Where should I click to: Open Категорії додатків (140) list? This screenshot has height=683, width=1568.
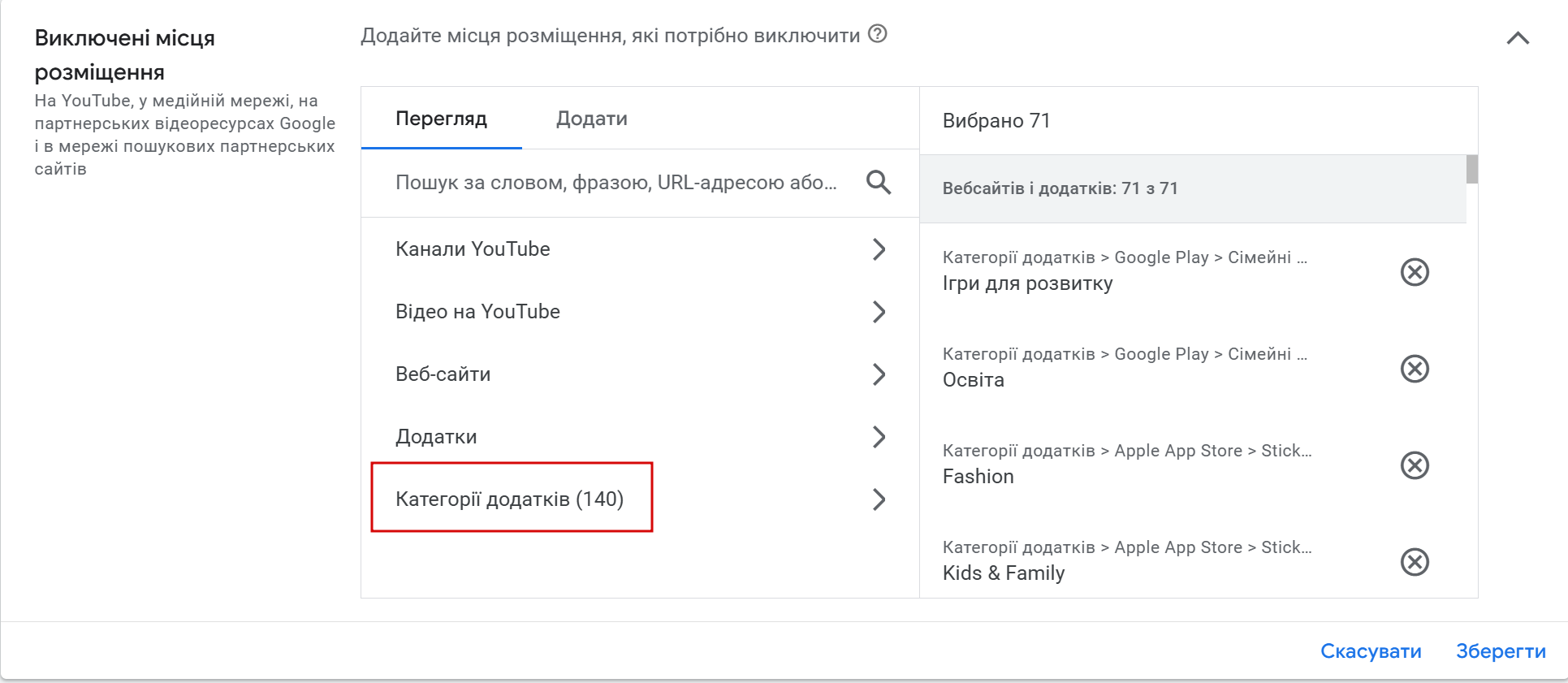[x=510, y=499]
